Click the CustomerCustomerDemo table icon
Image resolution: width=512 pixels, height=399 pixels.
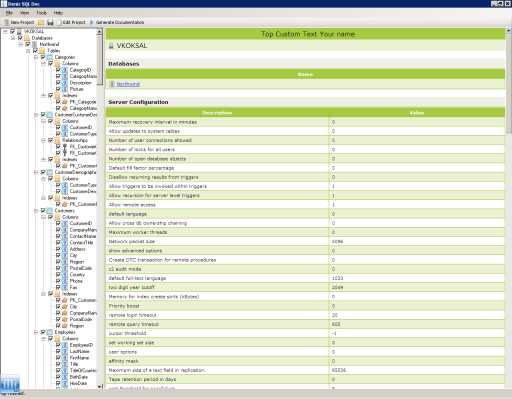pos(50,115)
